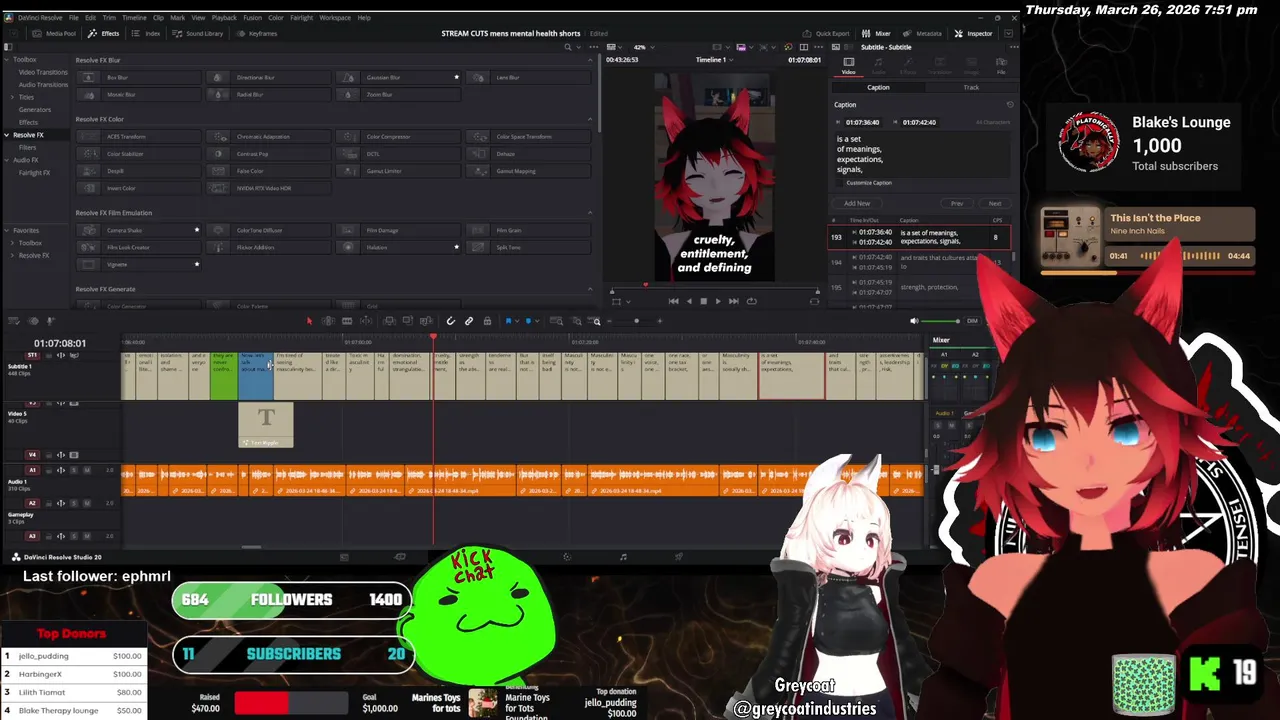The height and width of the screenshot is (720, 1280).
Task: Select the Contrast Pop effect
Action: (268, 154)
